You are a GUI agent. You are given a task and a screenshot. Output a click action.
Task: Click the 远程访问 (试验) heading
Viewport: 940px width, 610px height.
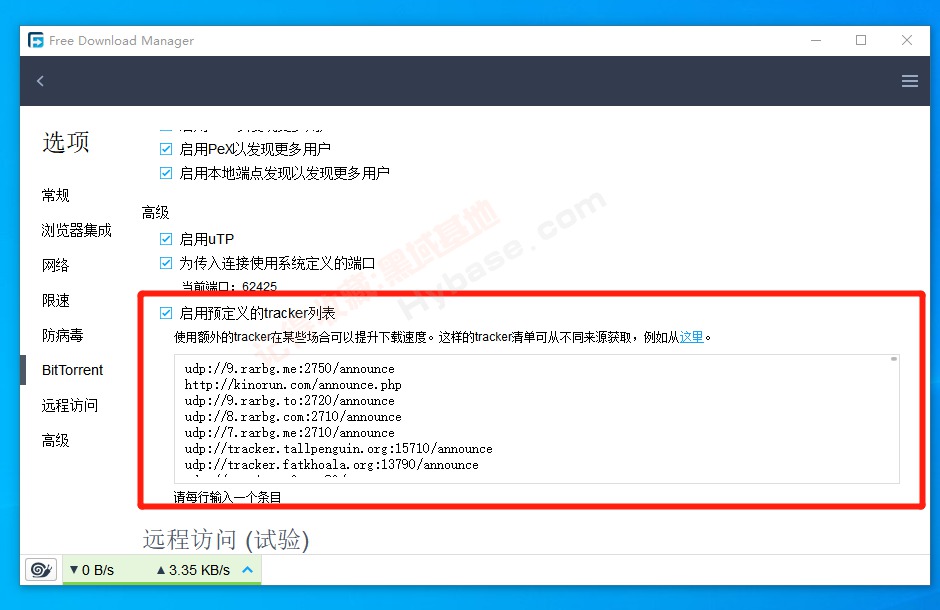(226, 539)
